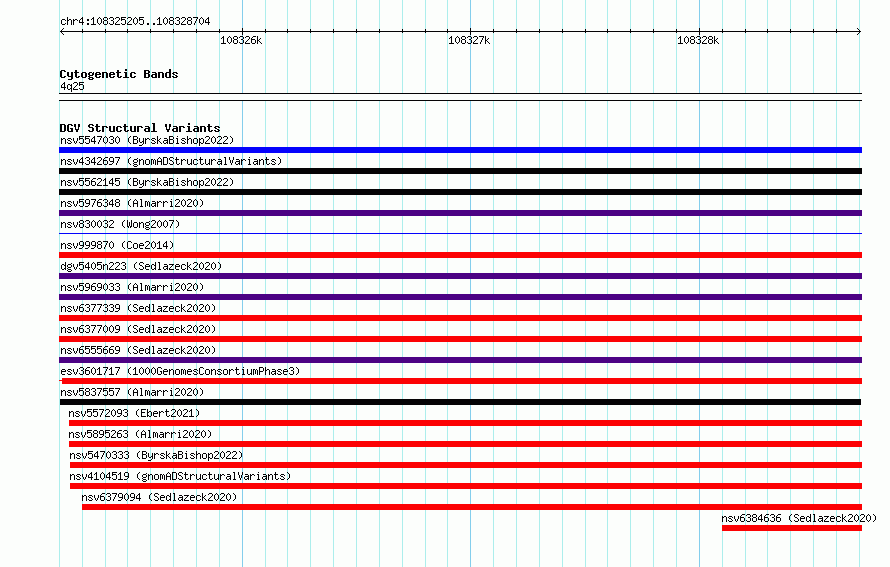
Task: Open the nsv5837557 (Almarri2020) label
Action: [x=132, y=392]
